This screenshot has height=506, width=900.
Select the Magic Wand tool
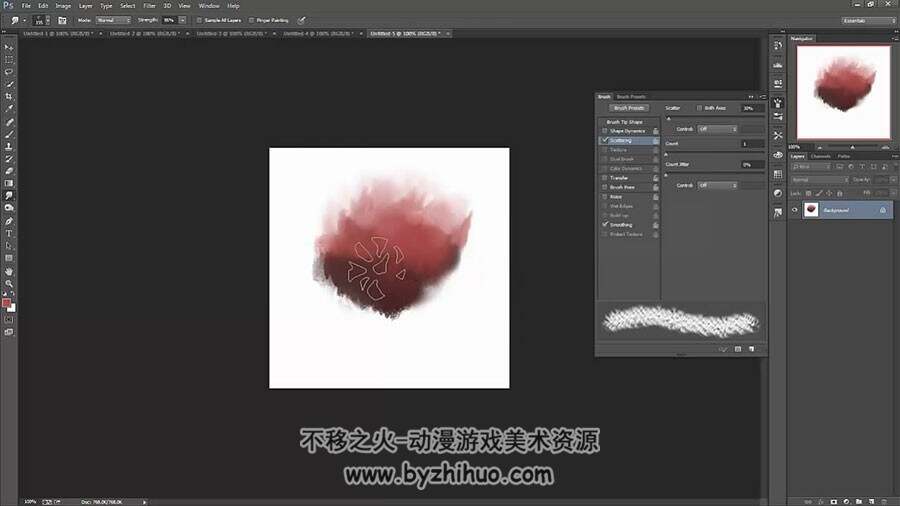(x=9, y=84)
